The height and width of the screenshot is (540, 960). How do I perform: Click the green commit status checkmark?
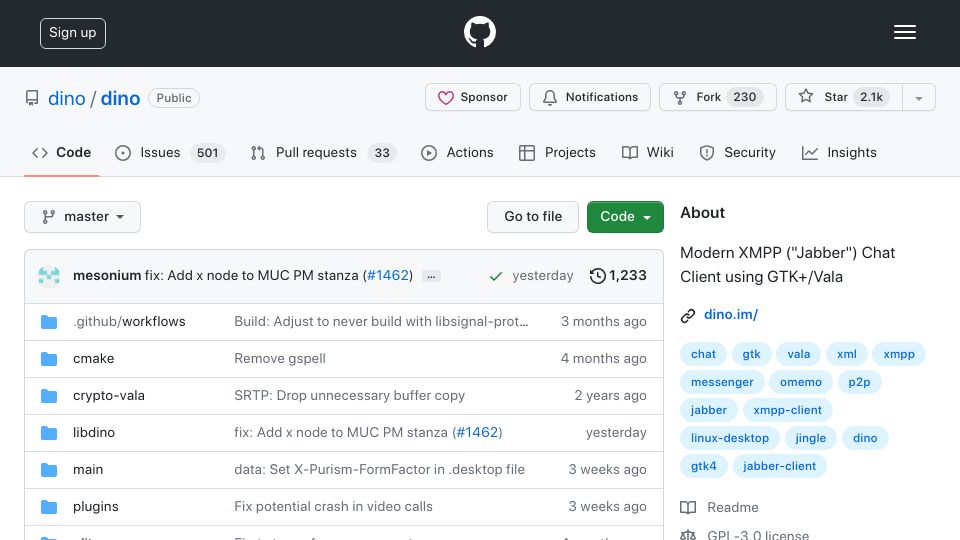tap(496, 276)
